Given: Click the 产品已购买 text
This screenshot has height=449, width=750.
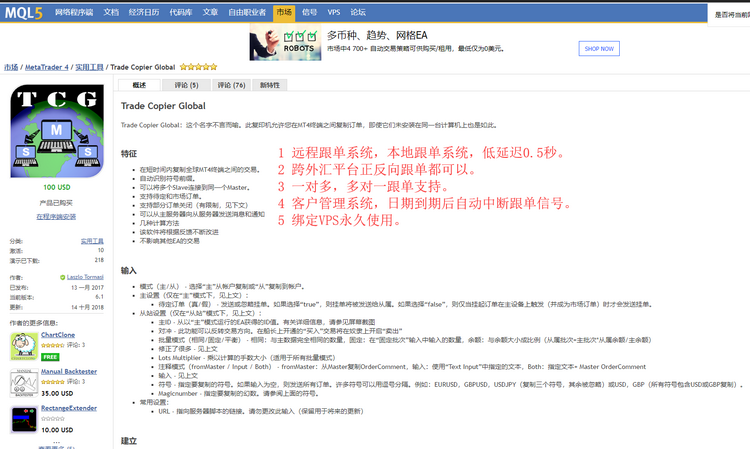Looking at the screenshot, I should (56, 203).
